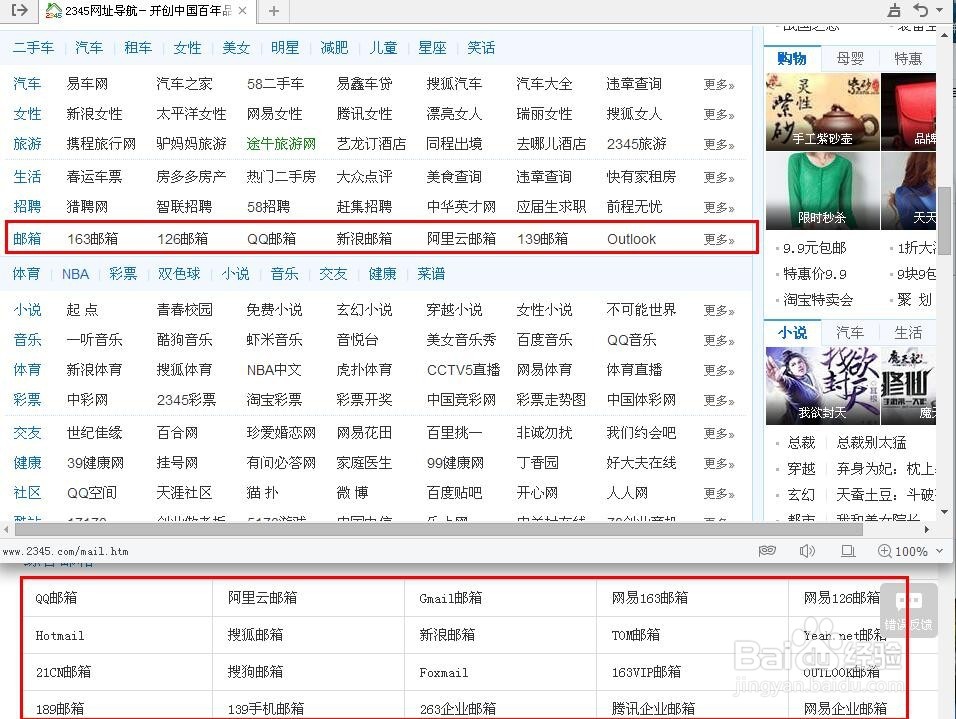Image resolution: width=956 pixels, height=719 pixels.
Task: Open the 限时秒杀 green sweater thumbnail
Action: (x=822, y=190)
